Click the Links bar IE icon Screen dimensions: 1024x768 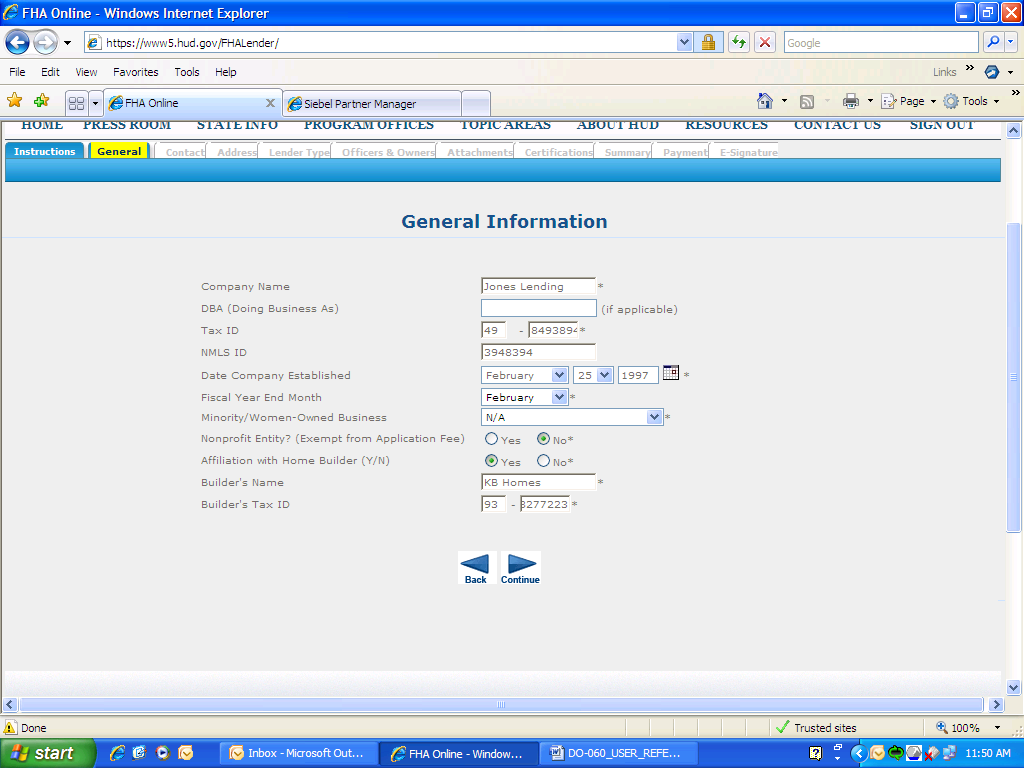992,72
